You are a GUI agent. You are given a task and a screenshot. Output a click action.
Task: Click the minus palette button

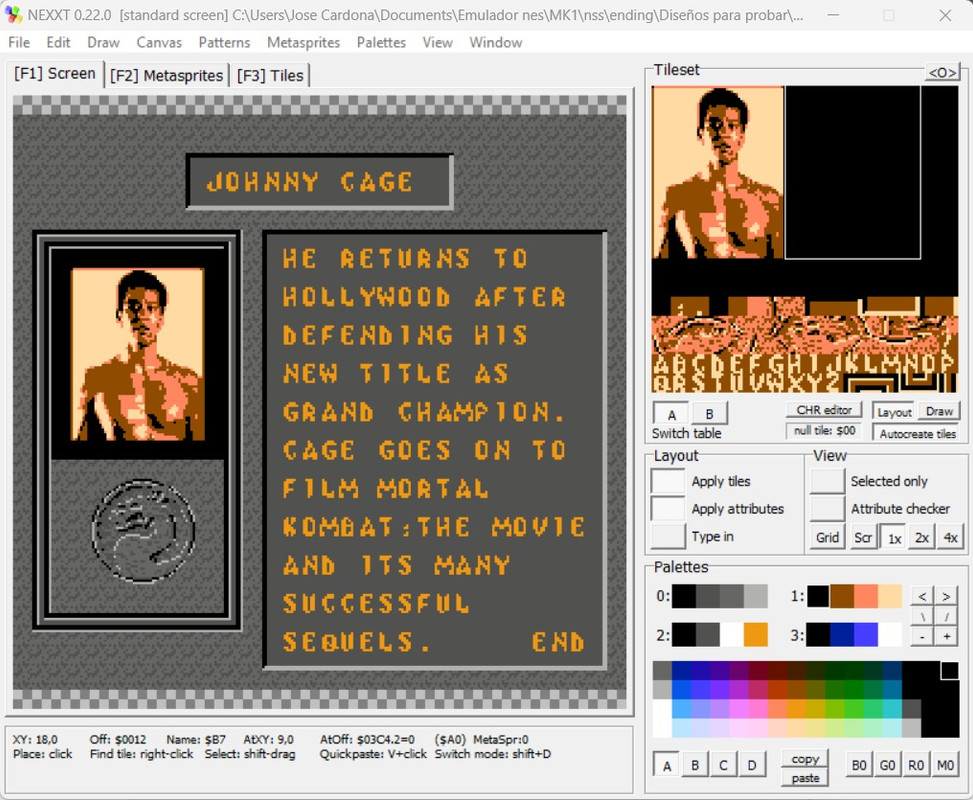pos(922,637)
